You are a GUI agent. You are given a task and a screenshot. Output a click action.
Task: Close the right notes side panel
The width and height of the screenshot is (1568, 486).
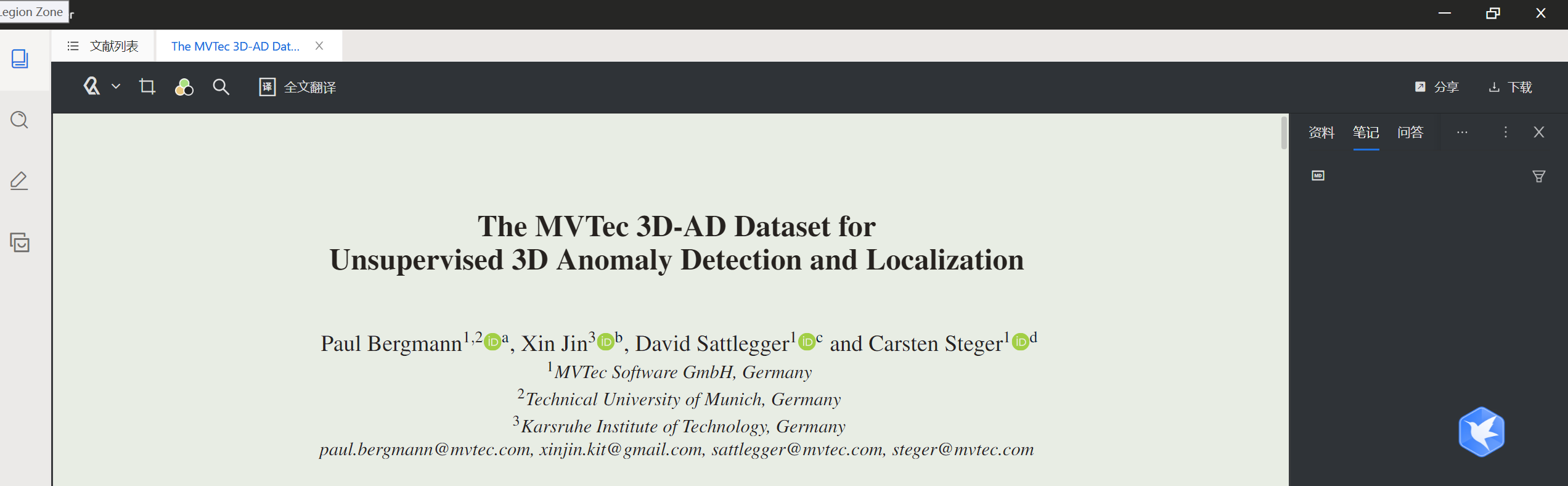tap(1539, 132)
